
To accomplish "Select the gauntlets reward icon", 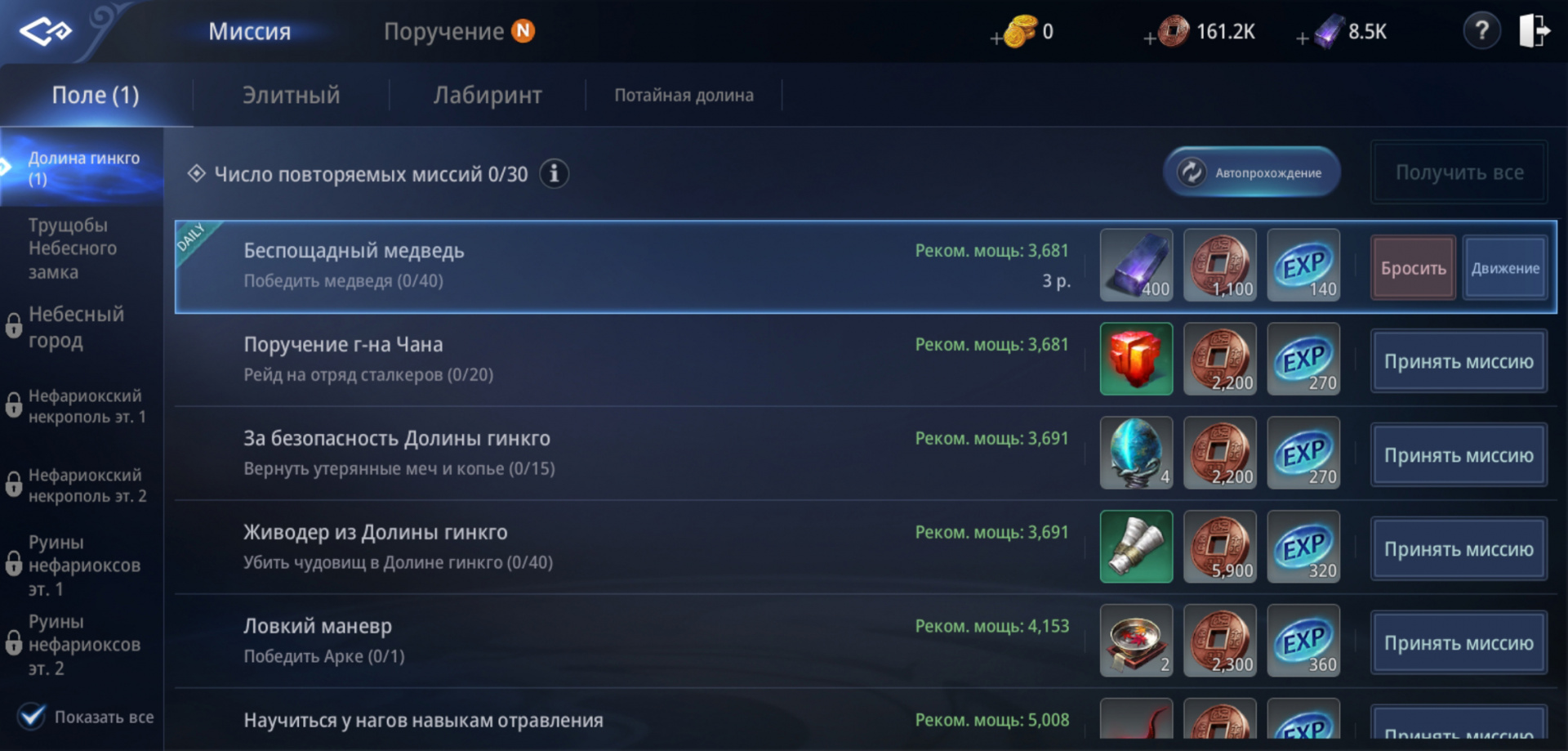I will (1136, 548).
